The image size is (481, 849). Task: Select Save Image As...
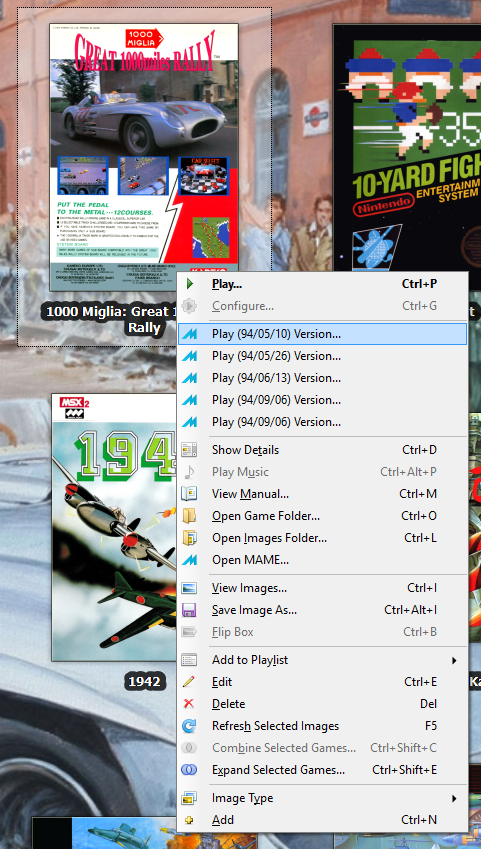pos(322,610)
